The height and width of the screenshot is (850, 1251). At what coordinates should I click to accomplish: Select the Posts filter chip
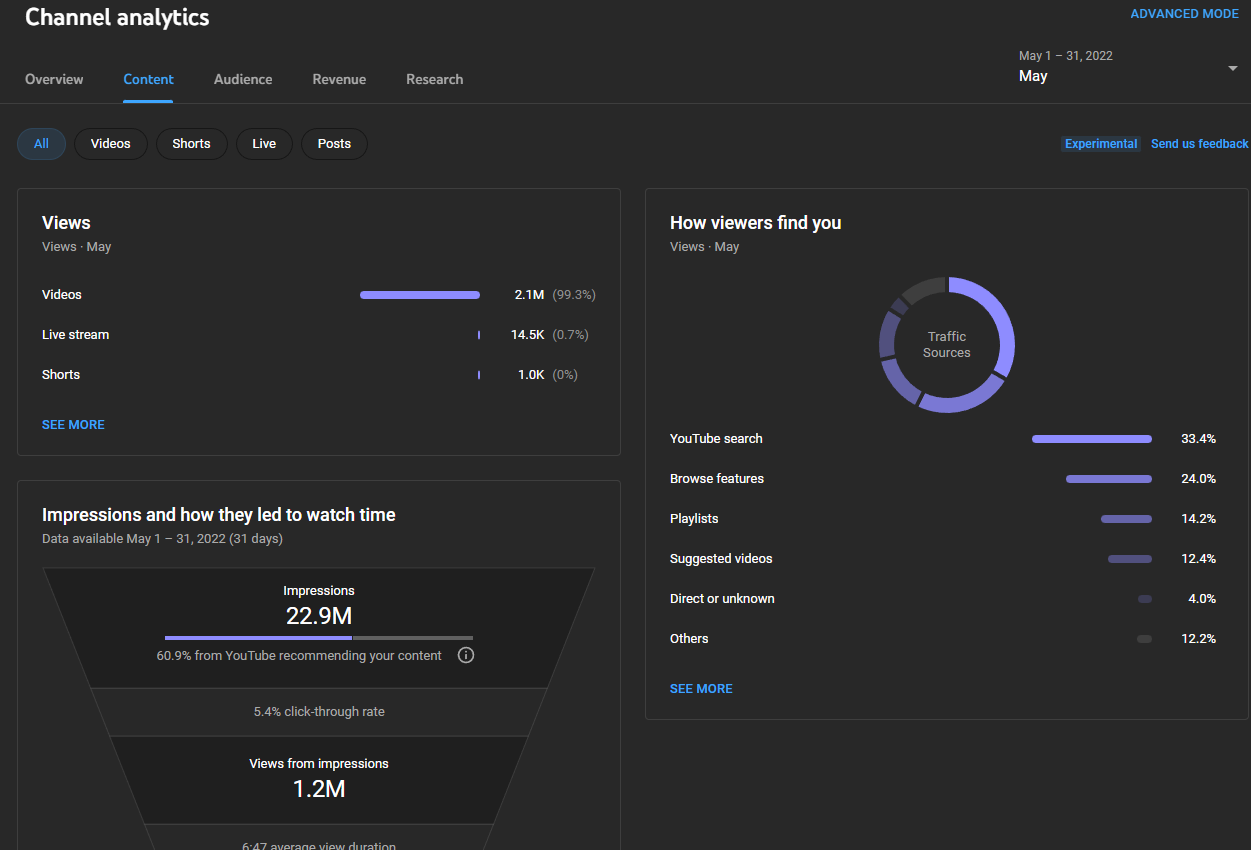coord(334,144)
